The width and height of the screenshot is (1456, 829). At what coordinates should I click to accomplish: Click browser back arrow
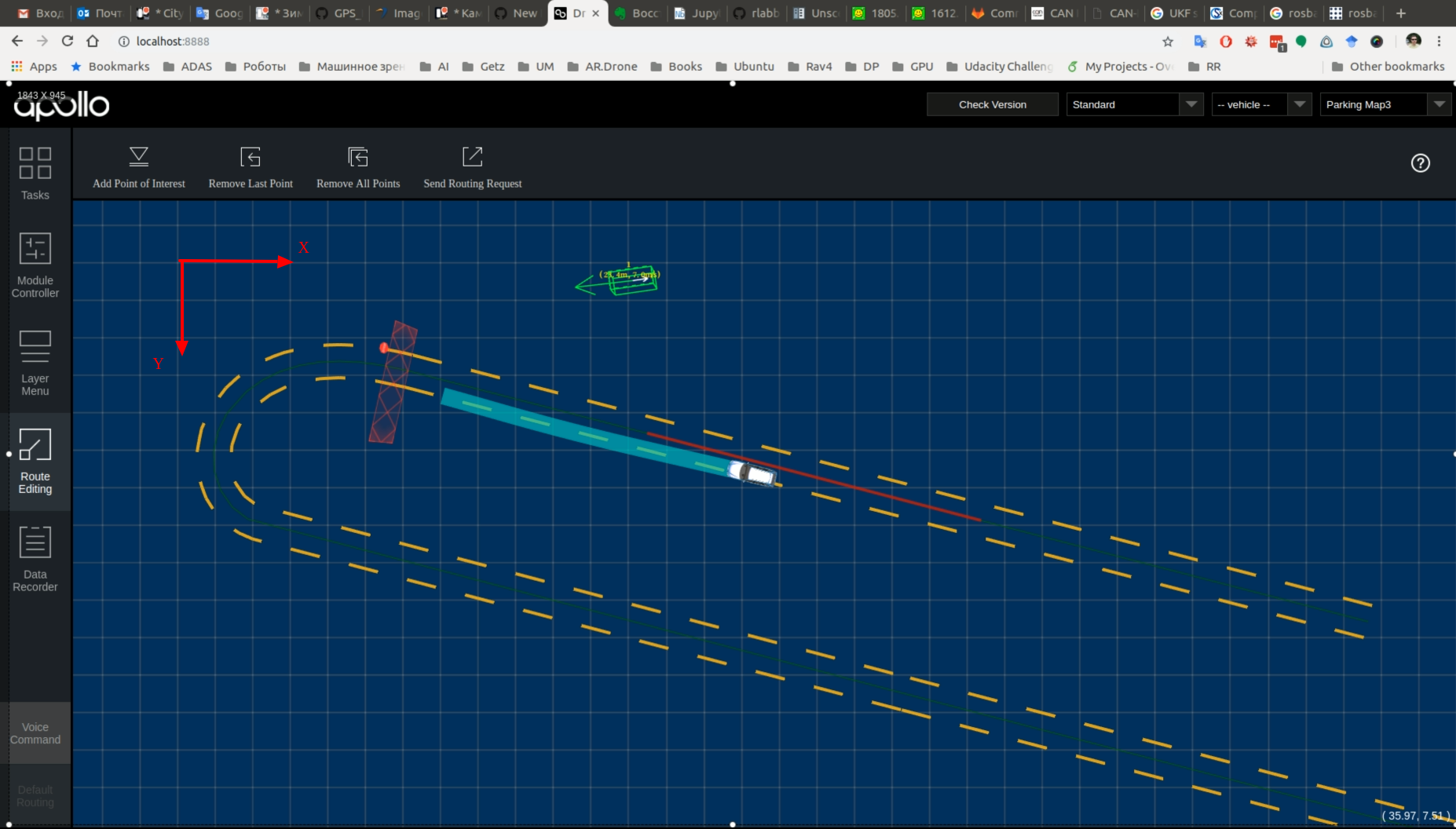click(17, 41)
